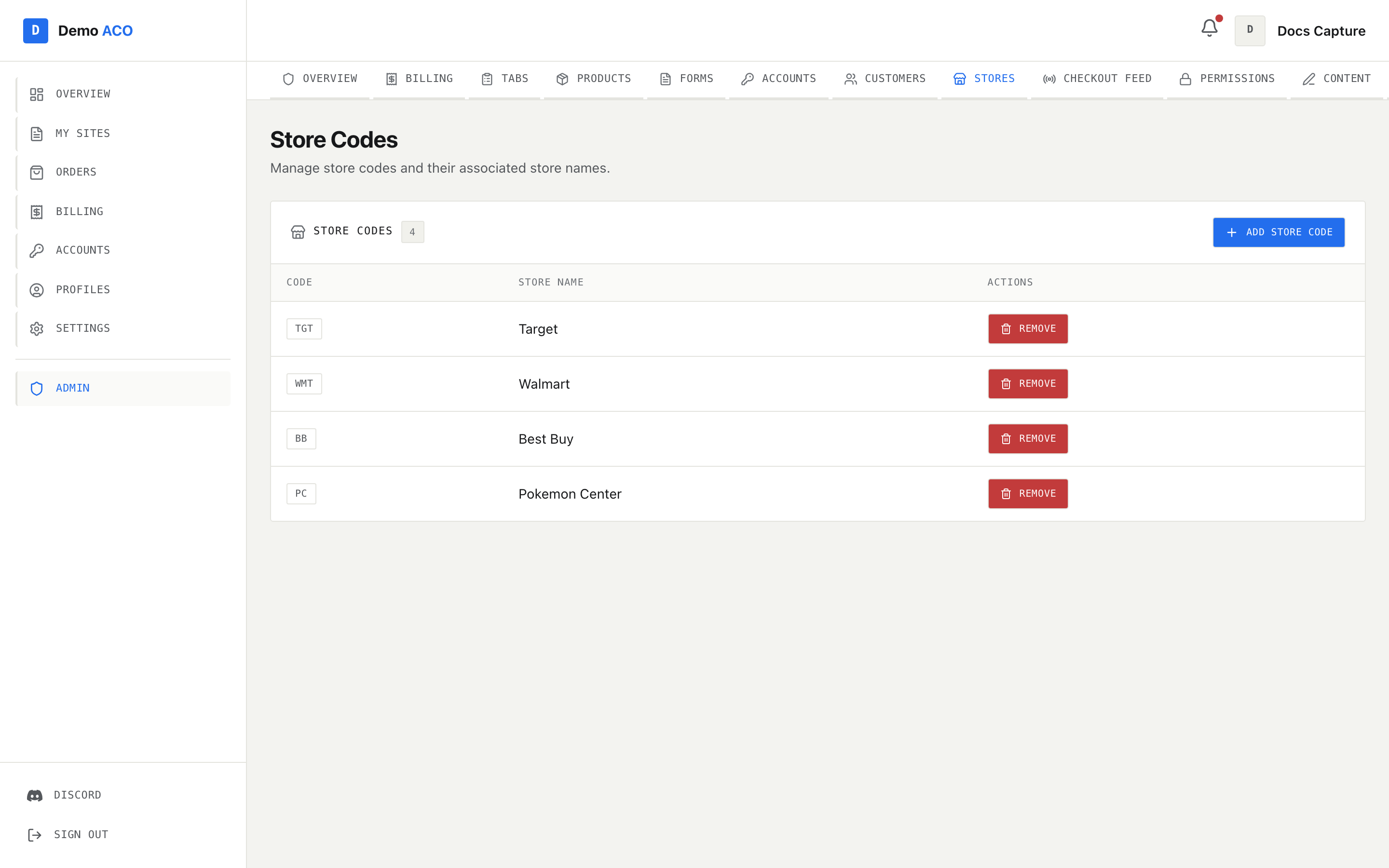Image resolution: width=1389 pixels, height=868 pixels.
Task: Click the store codes count badge 4
Action: (412, 232)
